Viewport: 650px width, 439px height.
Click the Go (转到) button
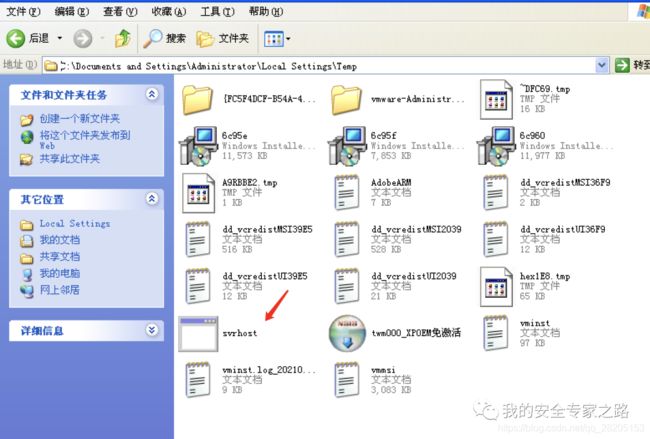632,65
